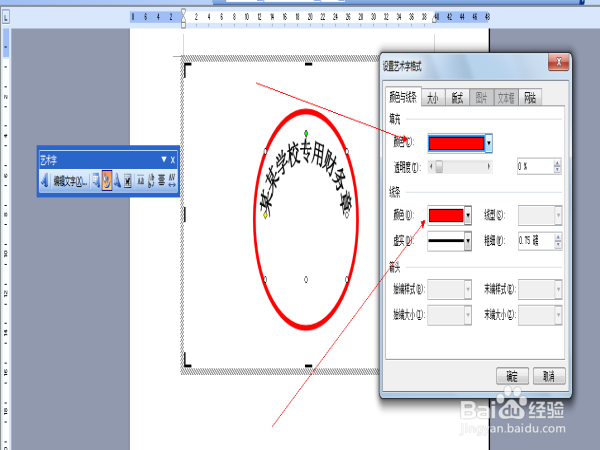Click 确定 button in dialog
Screen dimensions: 600x450
[x=512, y=376]
